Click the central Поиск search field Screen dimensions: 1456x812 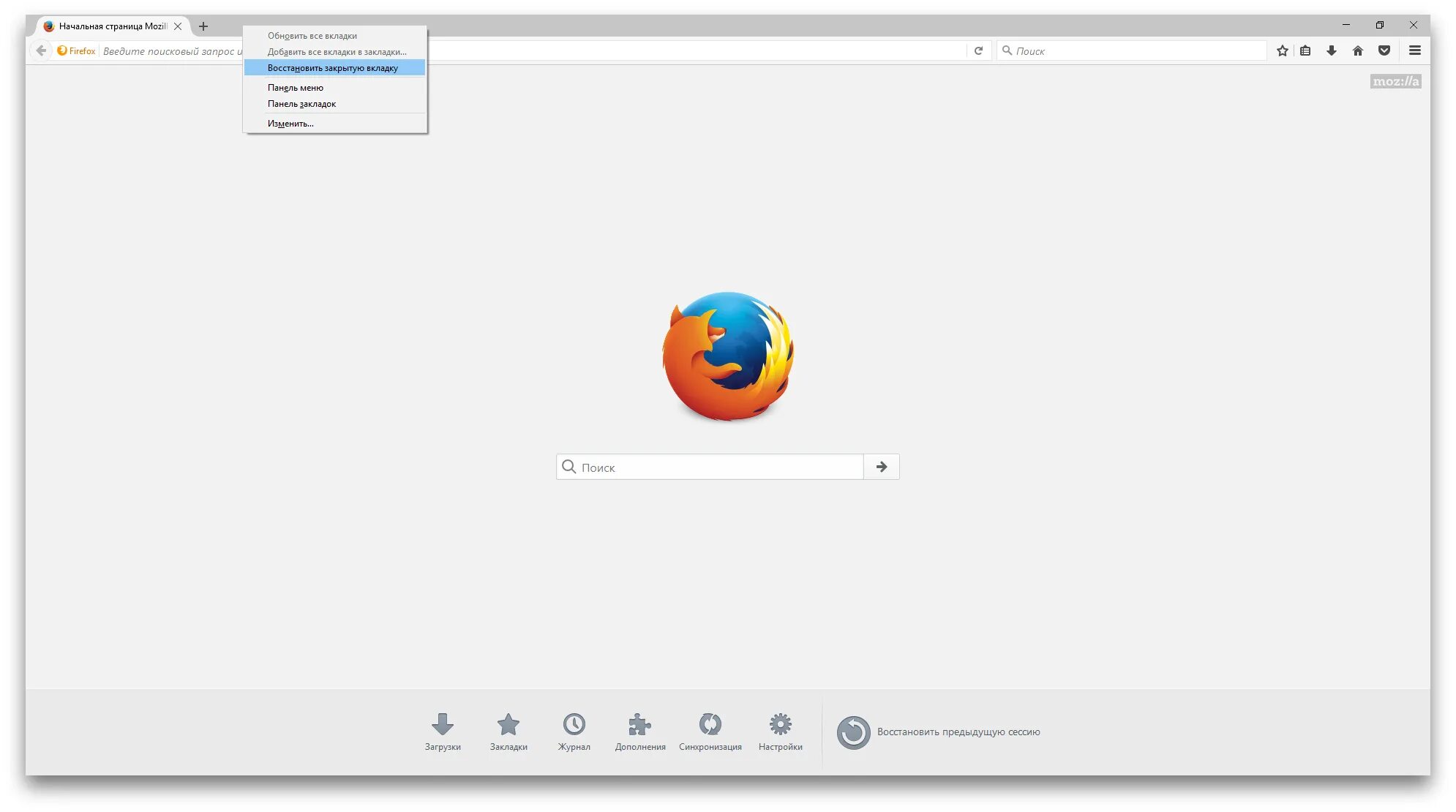coord(710,467)
